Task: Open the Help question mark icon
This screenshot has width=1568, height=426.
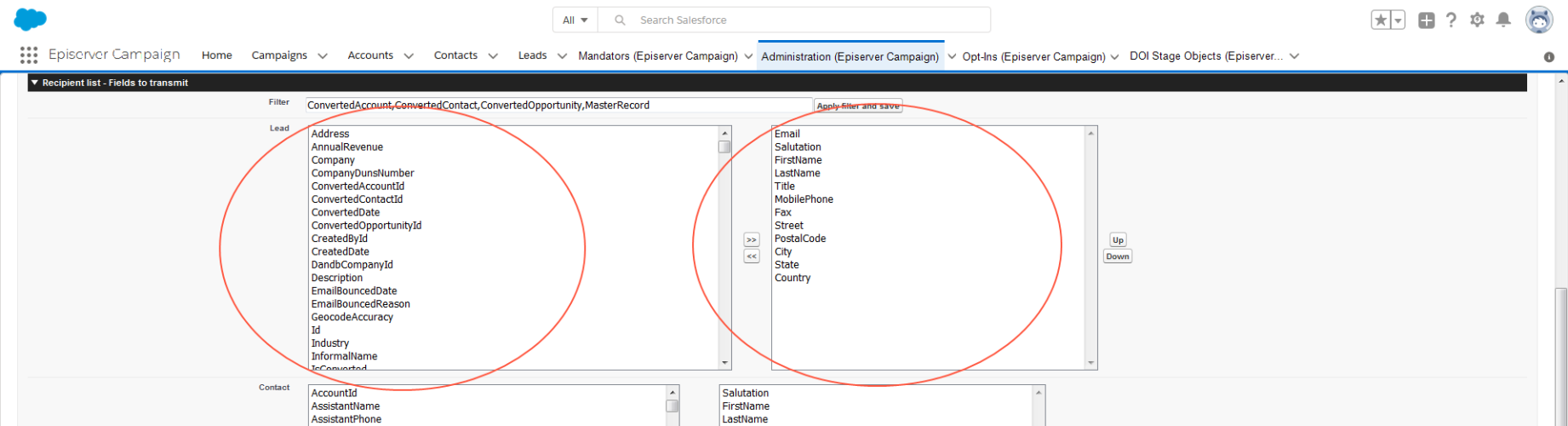Action: [1451, 20]
